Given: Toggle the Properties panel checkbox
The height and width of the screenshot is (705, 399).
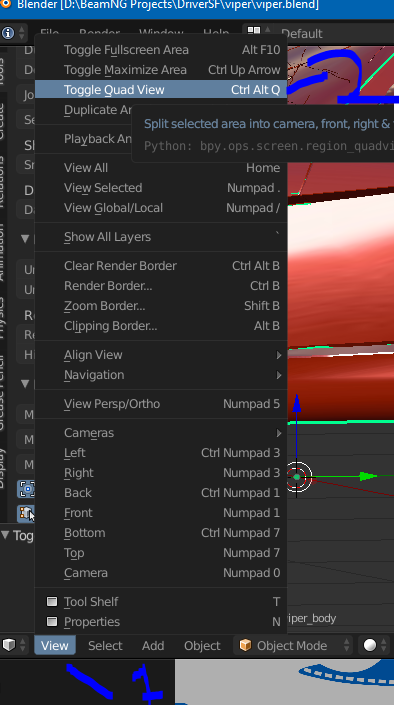Looking at the screenshot, I should 52,622.
